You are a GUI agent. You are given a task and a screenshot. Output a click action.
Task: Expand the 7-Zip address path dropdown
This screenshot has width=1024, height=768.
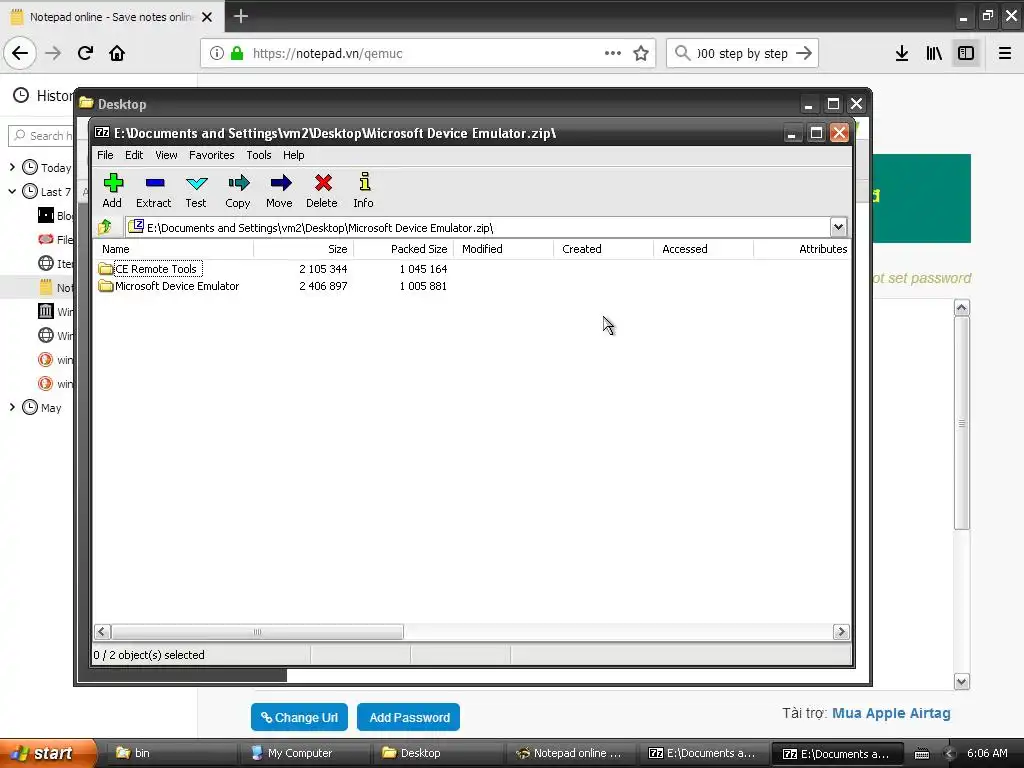(x=838, y=227)
